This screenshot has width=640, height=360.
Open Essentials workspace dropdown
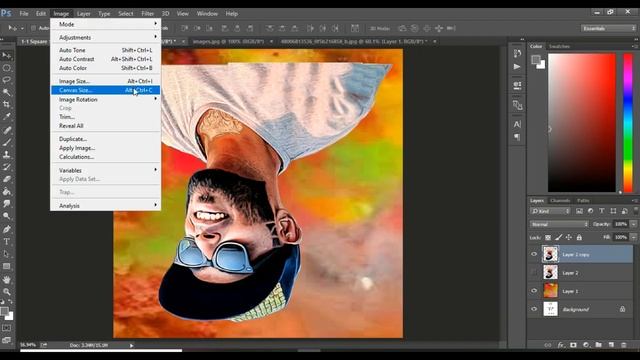(x=609, y=28)
